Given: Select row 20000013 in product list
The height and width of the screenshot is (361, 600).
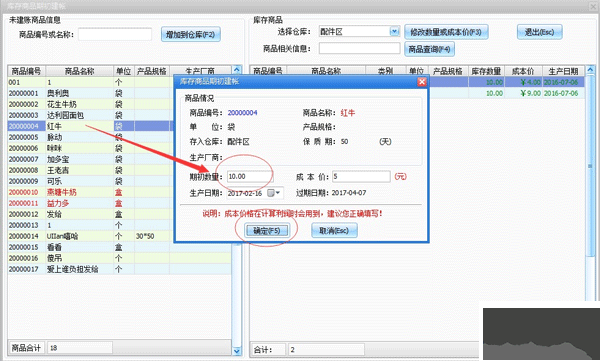Looking at the screenshot, I should pyautogui.click(x=119, y=225).
